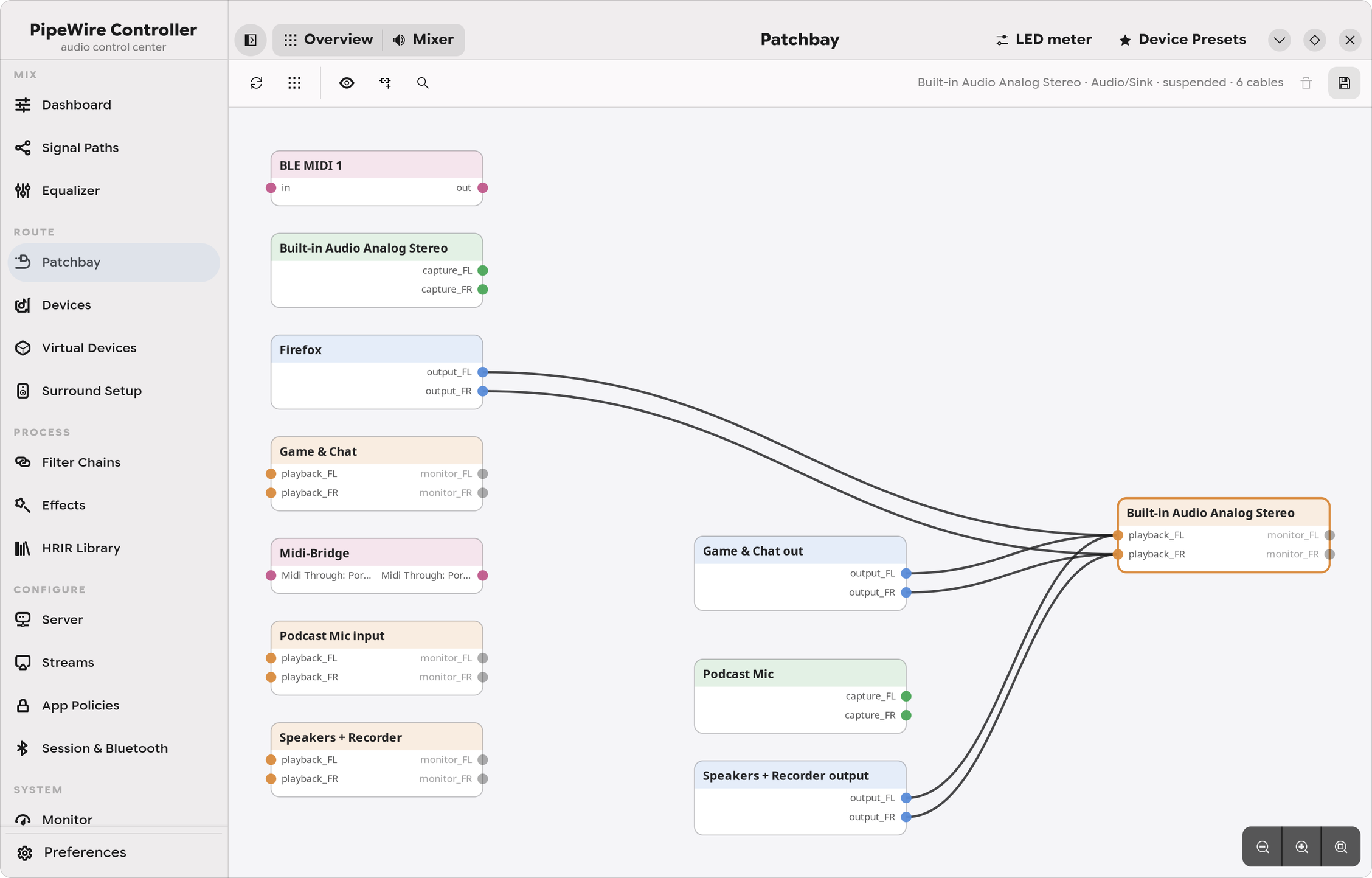Open Session & Bluetooth settings
Screen dimensions: 1372x878
pos(114,748)
